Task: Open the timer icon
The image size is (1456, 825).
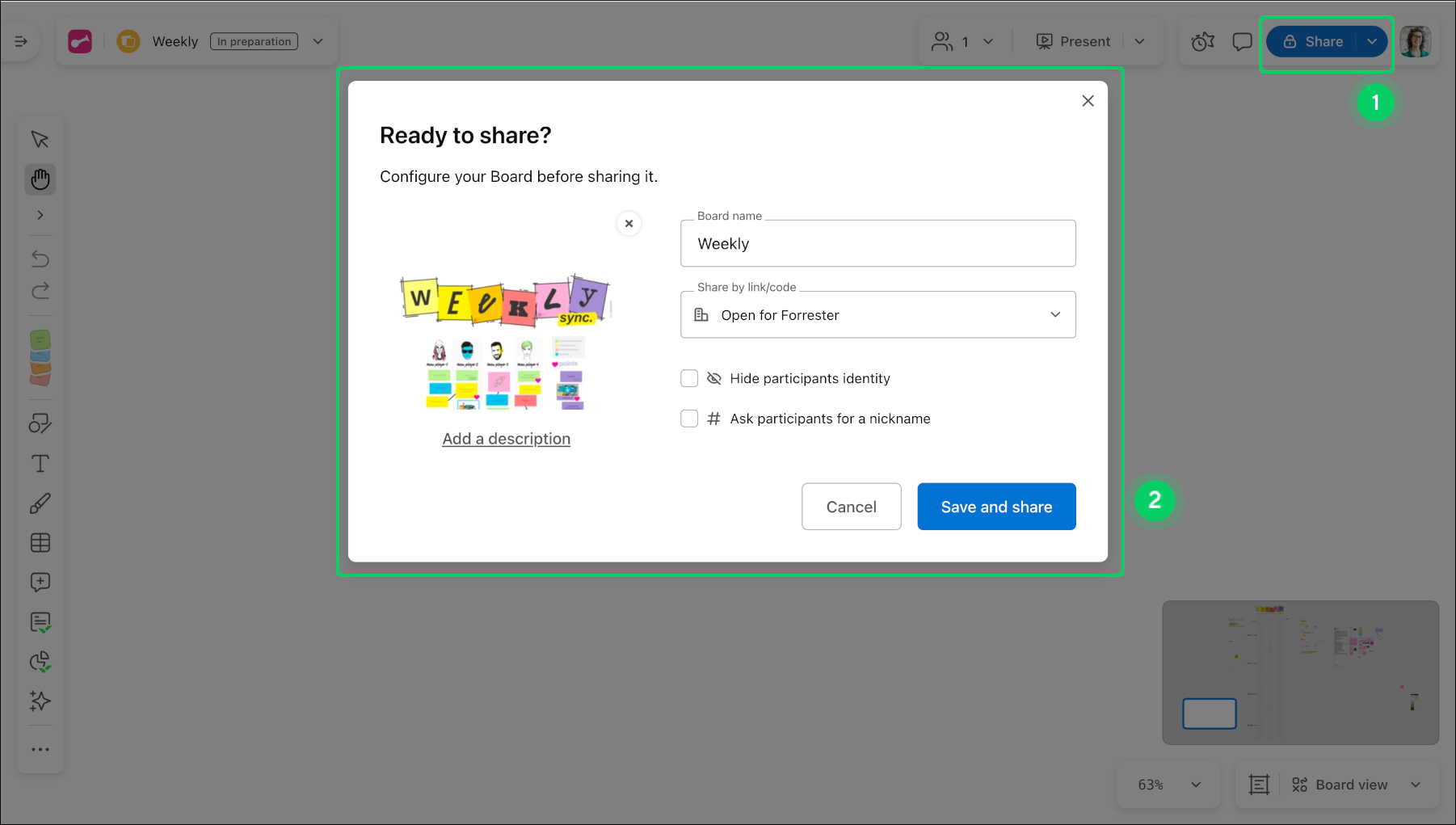Action: (1203, 41)
